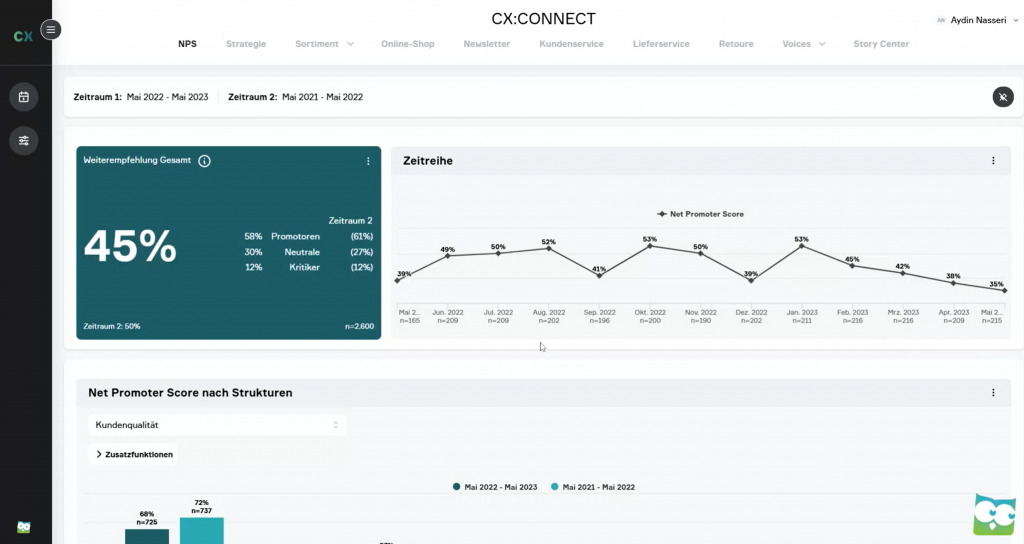Toggle the Net Promoter Score legend entry
This screenshot has height=544, width=1024.
(700, 214)
